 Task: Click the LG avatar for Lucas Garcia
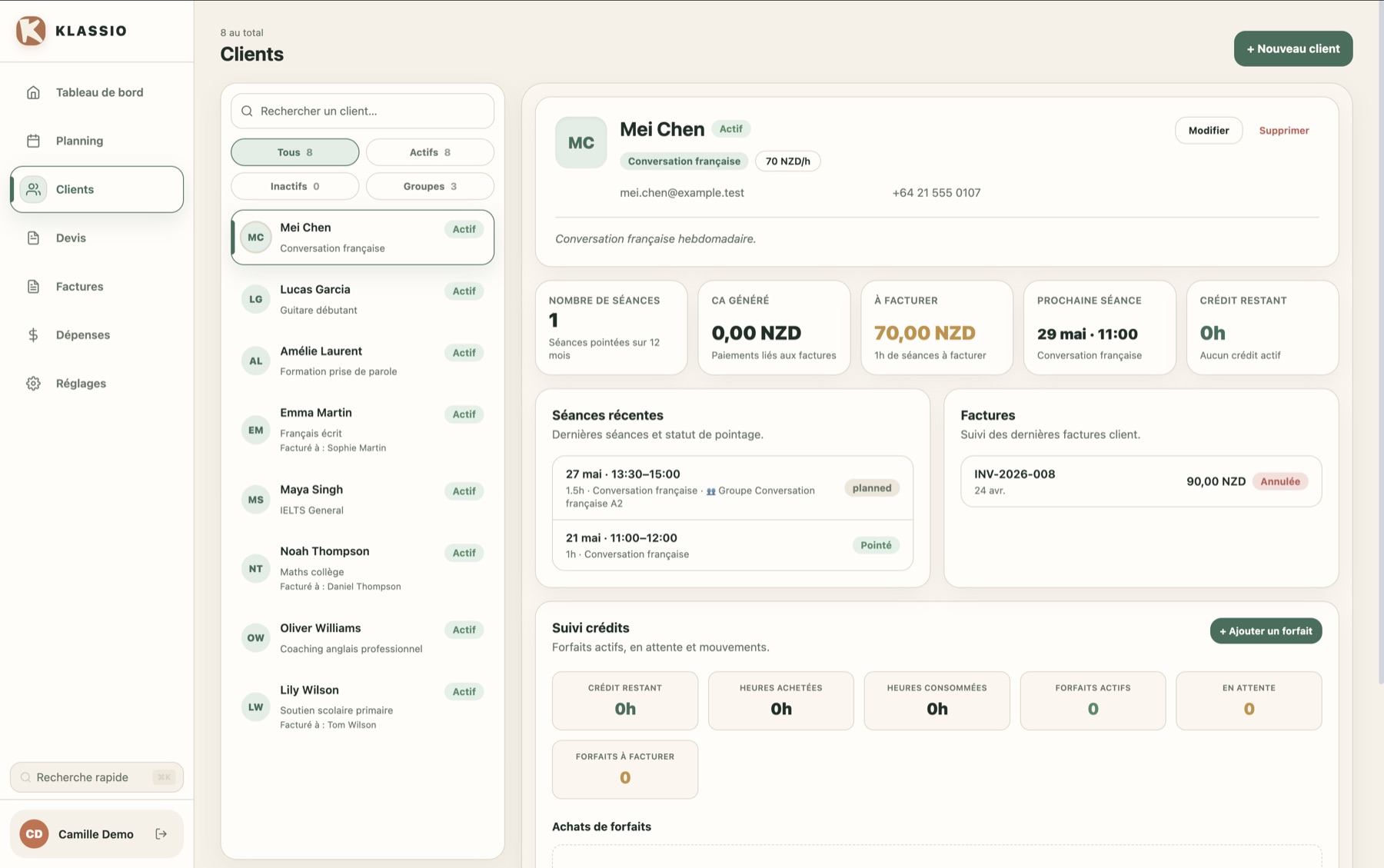pyautogui.click(x=255, y=299)
